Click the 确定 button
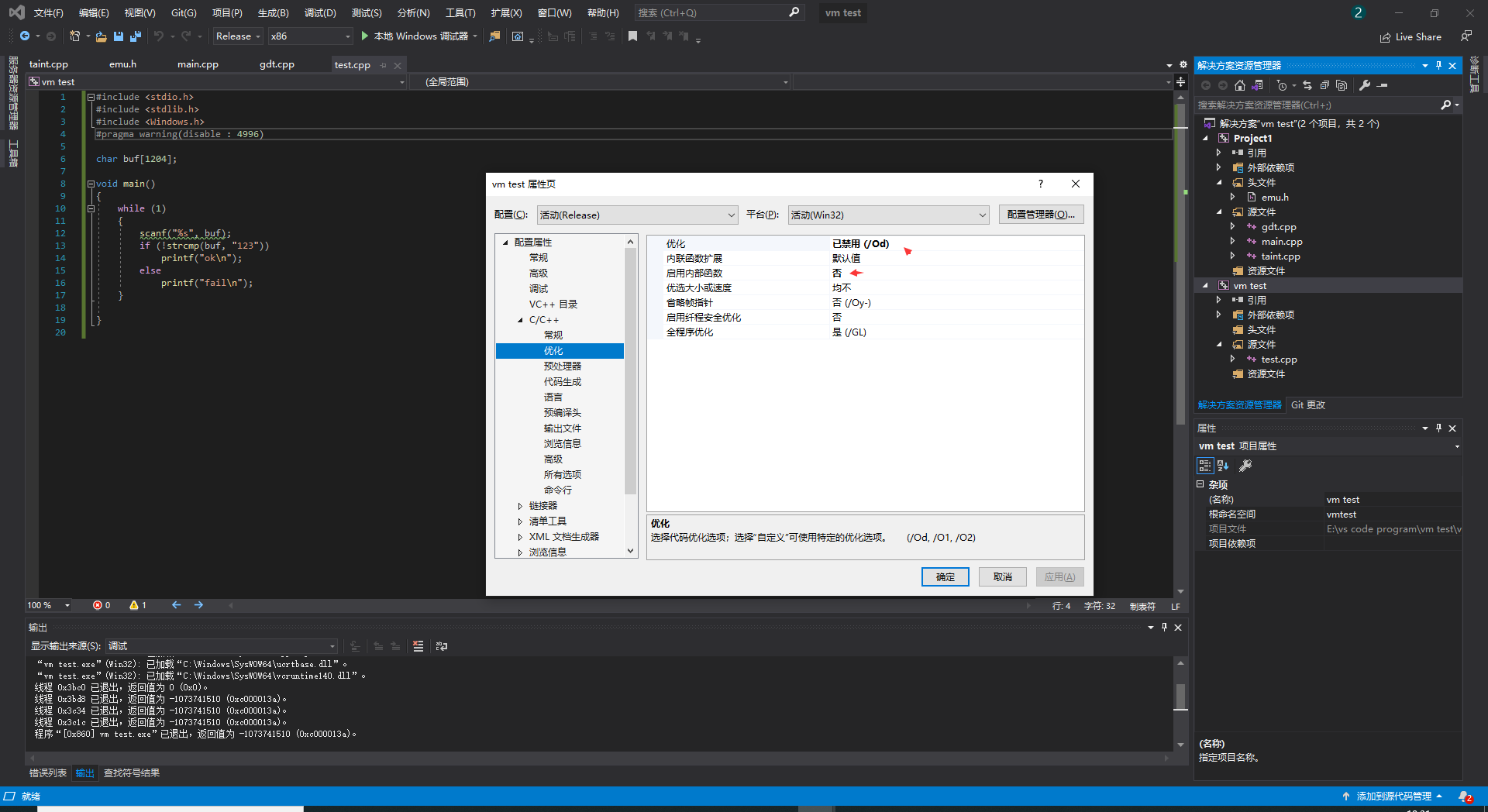The image size is (1488, 812). [945, 577]
